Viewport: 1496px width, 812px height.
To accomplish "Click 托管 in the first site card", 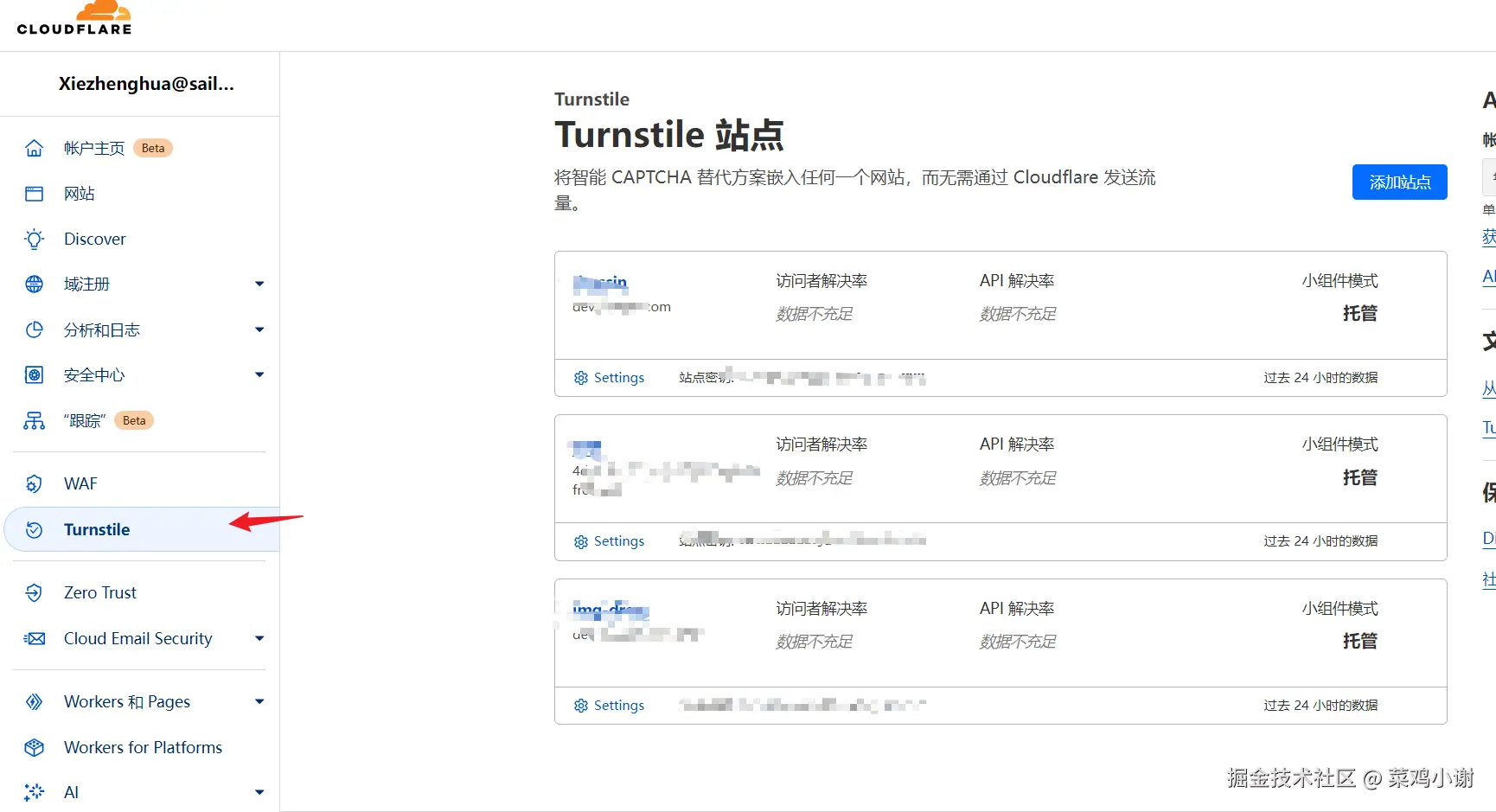I will point(1359,313).
